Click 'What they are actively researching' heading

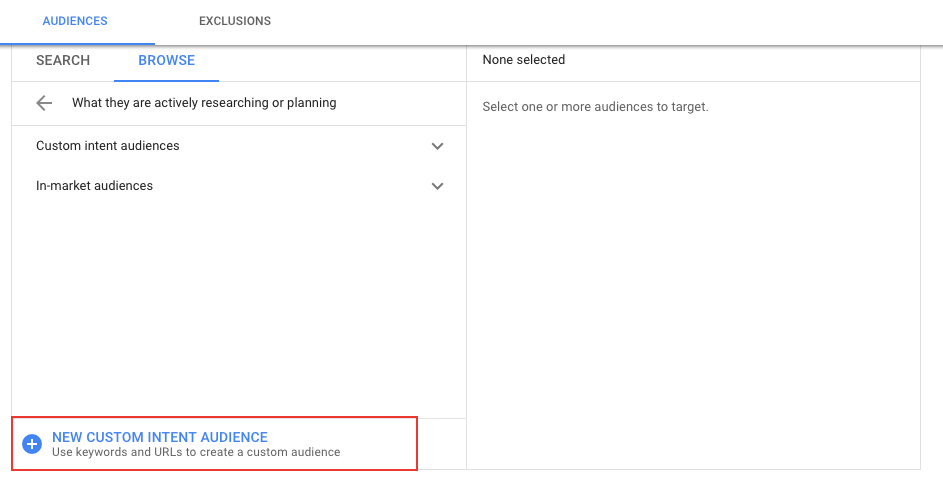pyautogui.click(x=204, y=103)
